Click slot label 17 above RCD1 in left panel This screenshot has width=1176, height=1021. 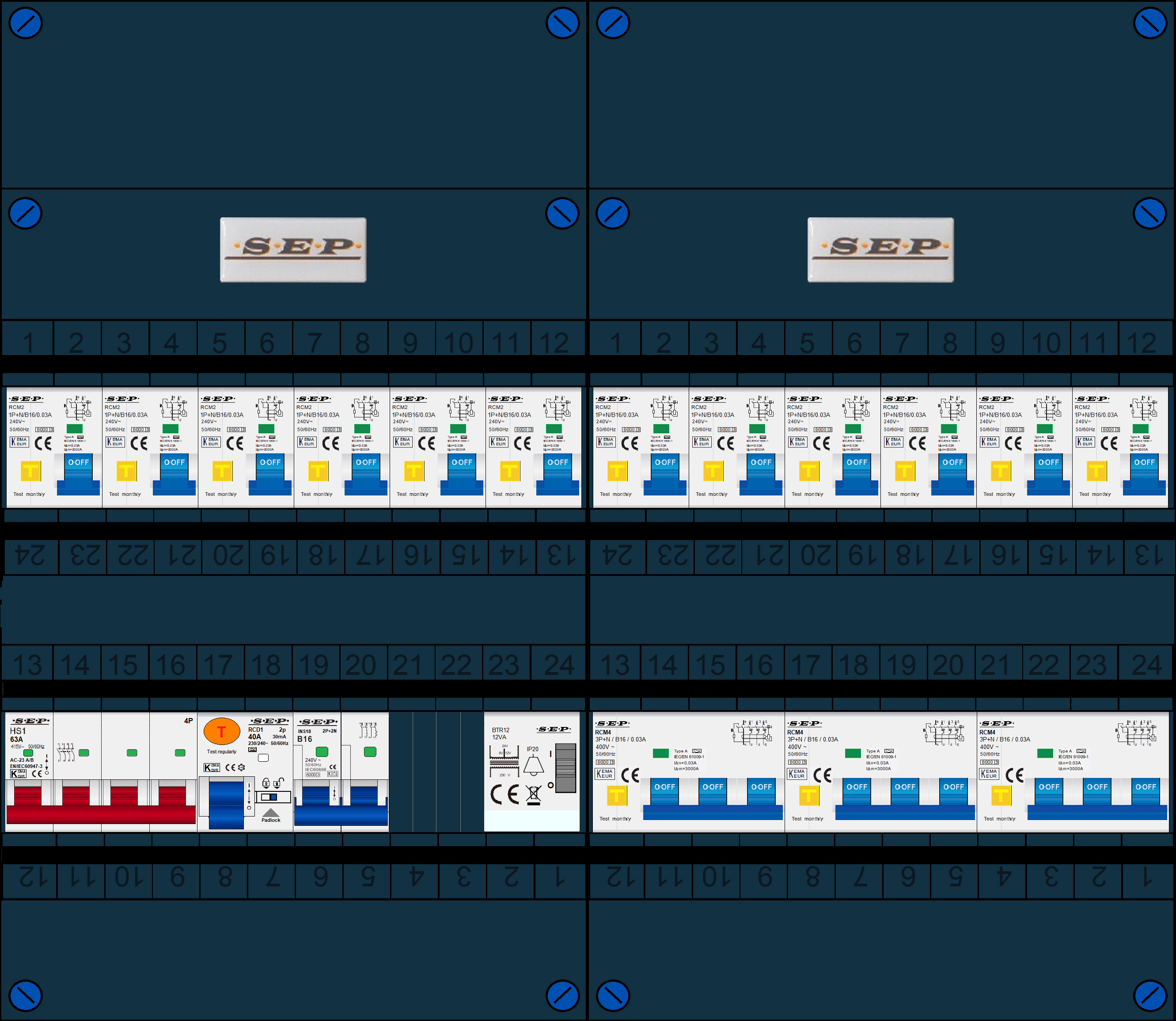point(218,664)
